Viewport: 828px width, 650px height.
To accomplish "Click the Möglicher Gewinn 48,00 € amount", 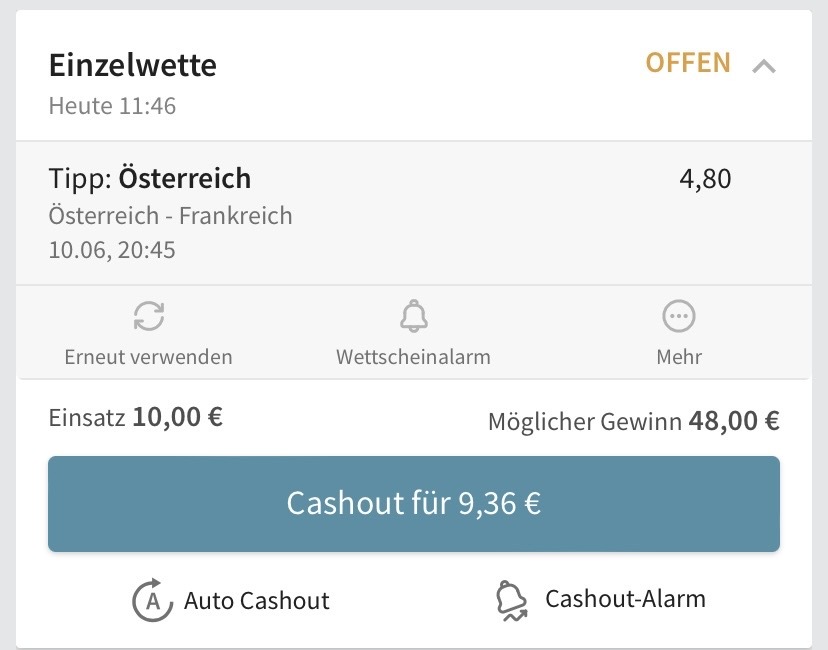I will pos(634,421).
